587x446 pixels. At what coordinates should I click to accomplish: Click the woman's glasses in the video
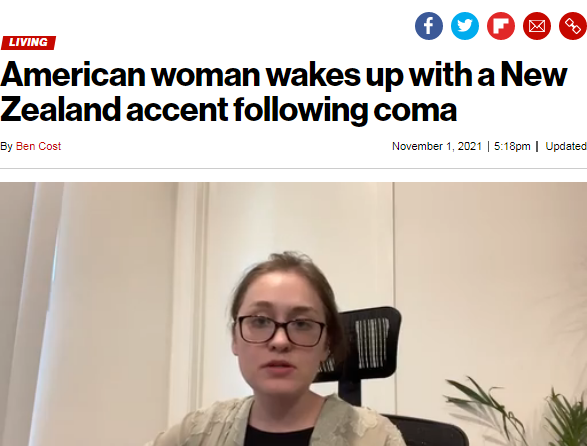tap(280, 330)
